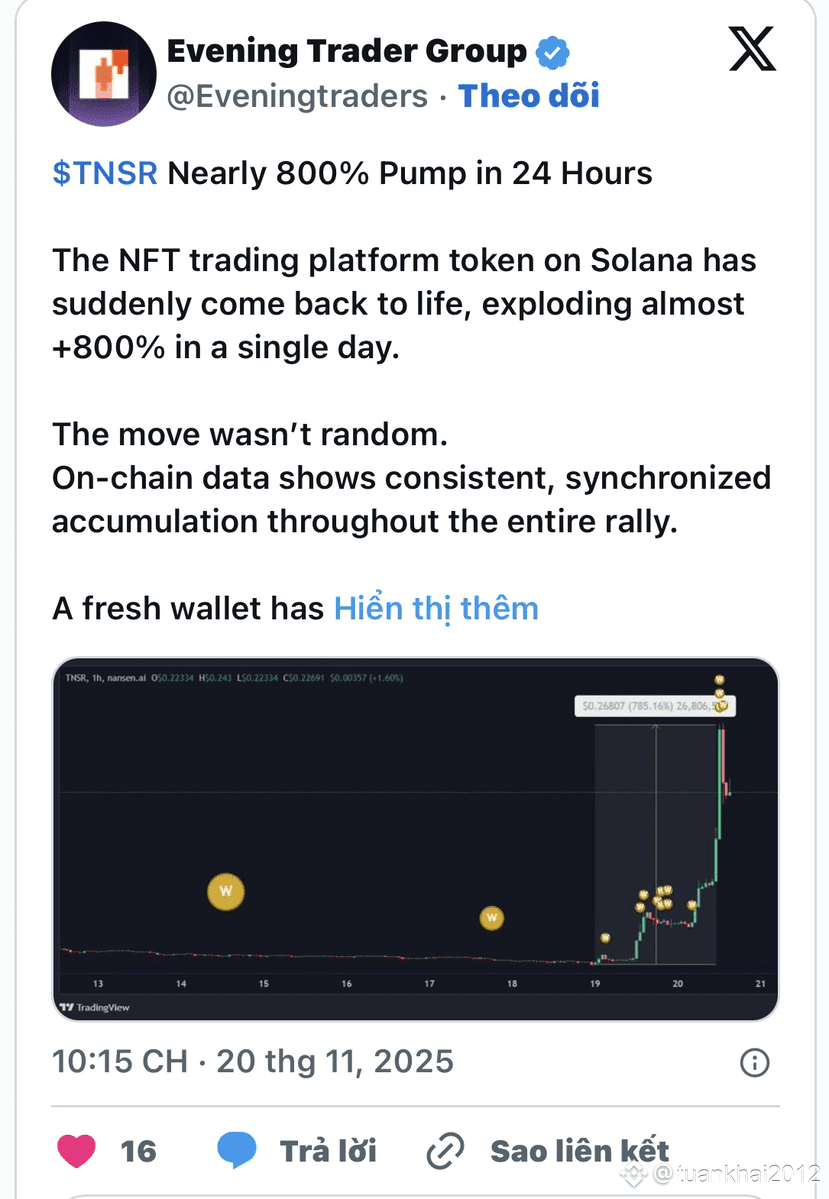The height and width of the screenshot is (1199, 829).
Task: Open Evening Trader Group profile avatar
Action: point(103,75)
